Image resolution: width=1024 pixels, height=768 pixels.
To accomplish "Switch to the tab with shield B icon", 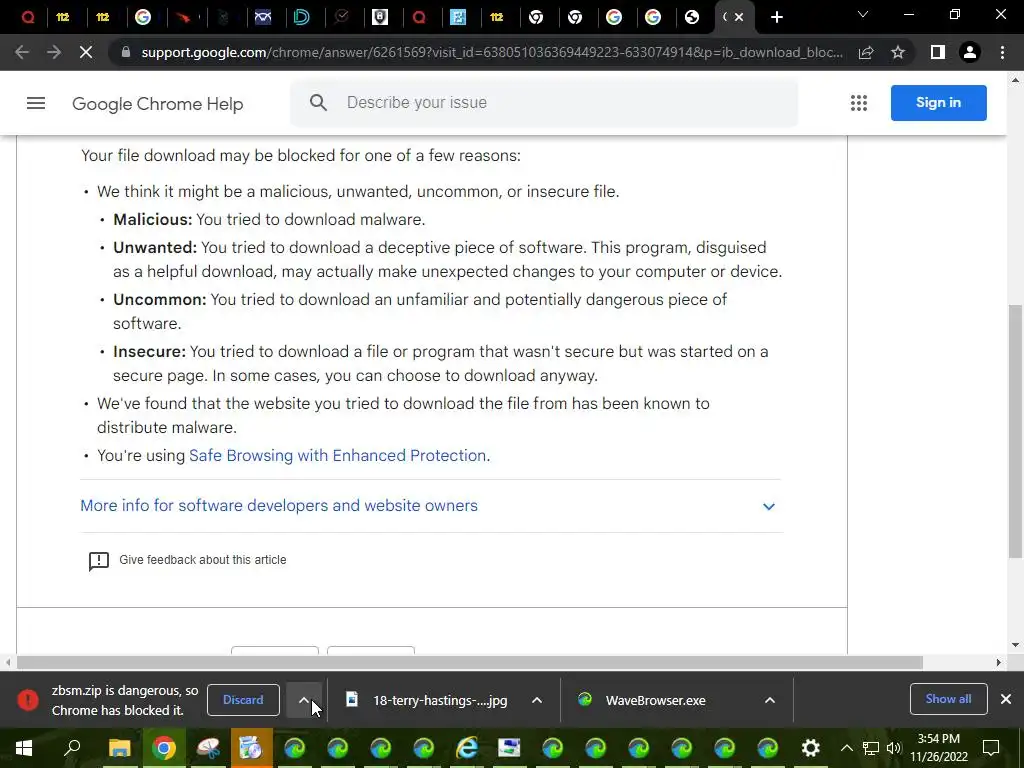I will [379, 17].
